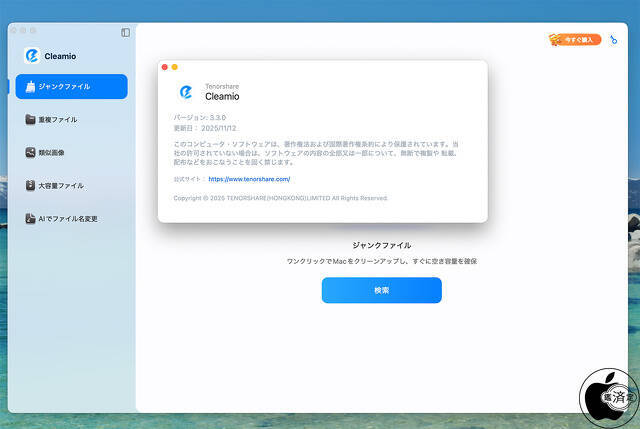Click the orange 今すぐ購入 button
This screenshot has width=640, height=429.
coord(575,40)
